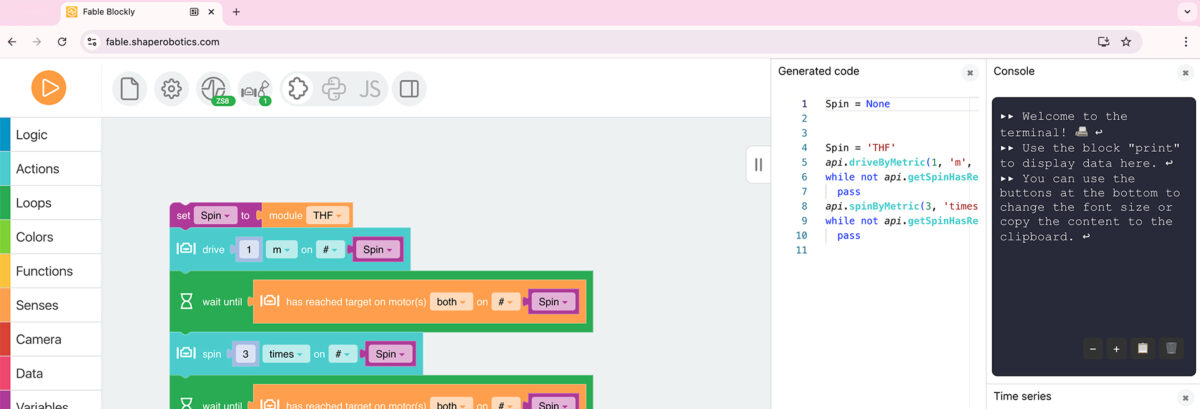Open the Senses block category
This screenshot has width=1200, height=409.
point(37,305)
